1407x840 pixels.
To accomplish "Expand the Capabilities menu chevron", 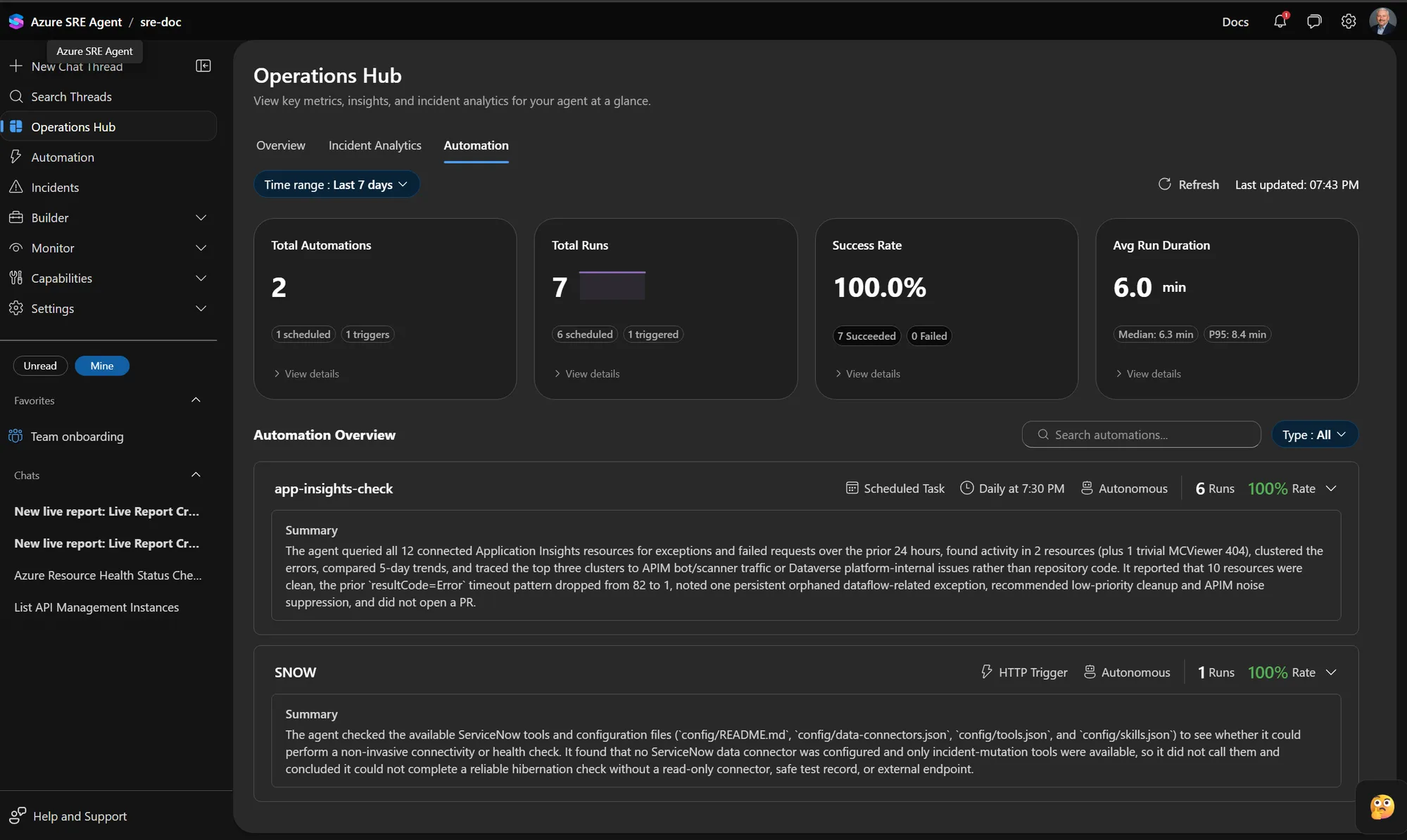I will (x=201, y=278).
